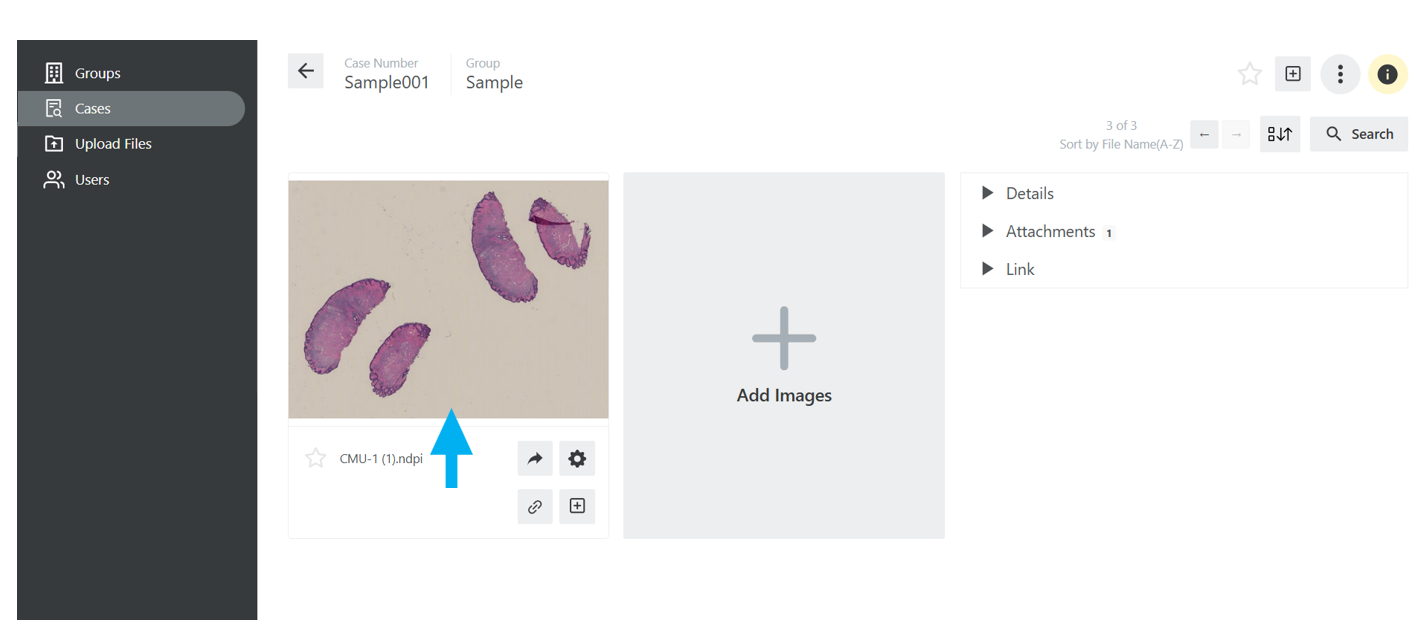Go to next page arrow
This screenshot has height=623, width=1420.
click(x=1236, y=134)
